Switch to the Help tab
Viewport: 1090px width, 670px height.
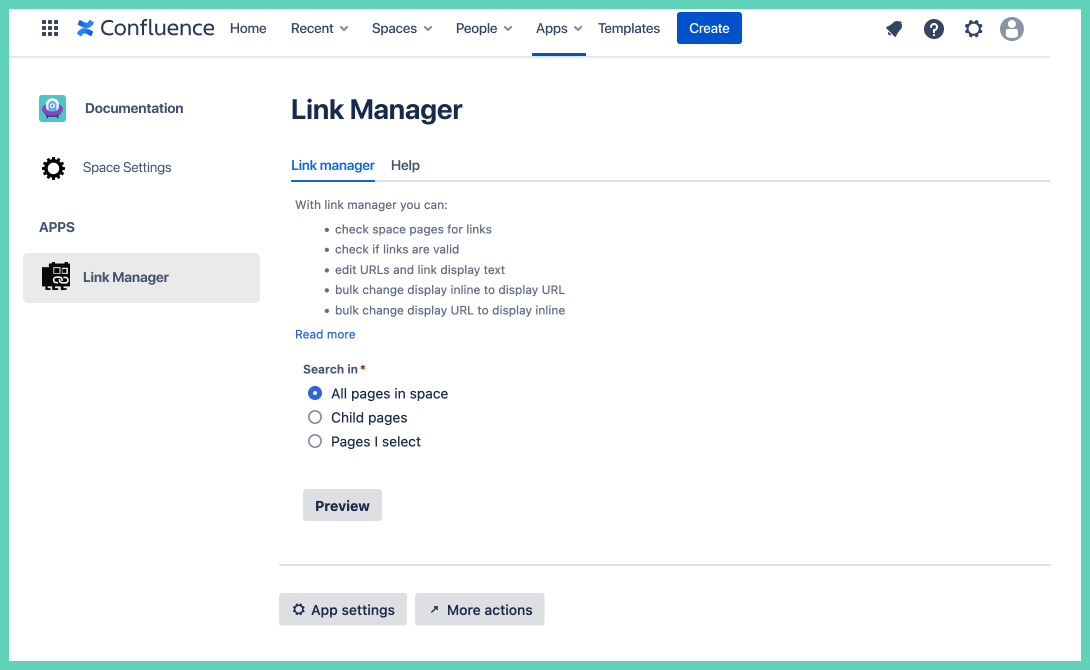click(405, 165)
